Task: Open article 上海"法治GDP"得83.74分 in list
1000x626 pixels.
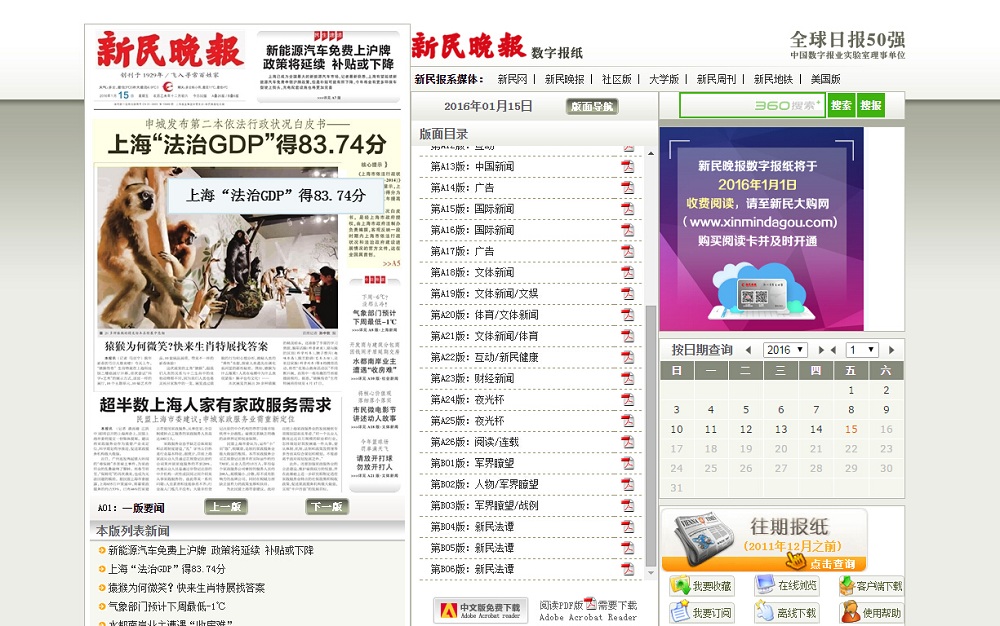Action: click(x=167, y=569)
